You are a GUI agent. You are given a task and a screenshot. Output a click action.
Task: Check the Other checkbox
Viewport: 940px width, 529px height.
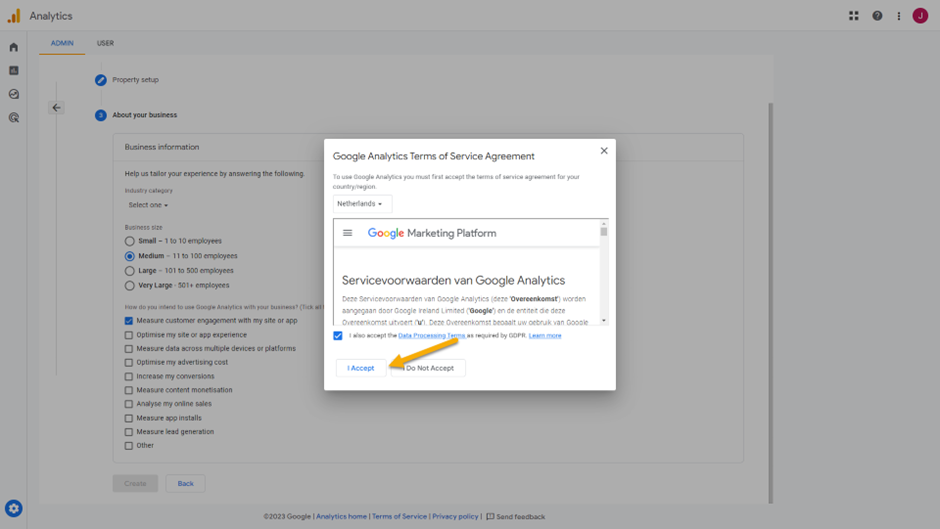128,446
